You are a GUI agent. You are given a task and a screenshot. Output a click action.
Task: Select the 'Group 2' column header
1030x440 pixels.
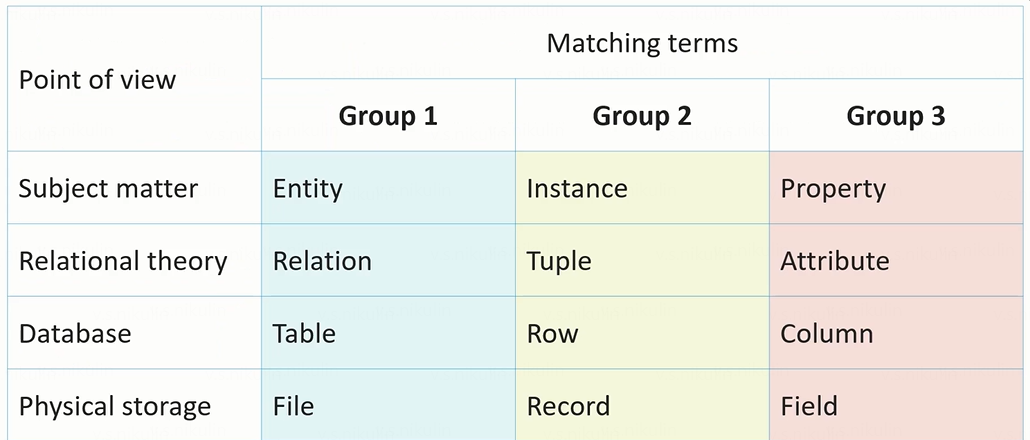[642, 116]
